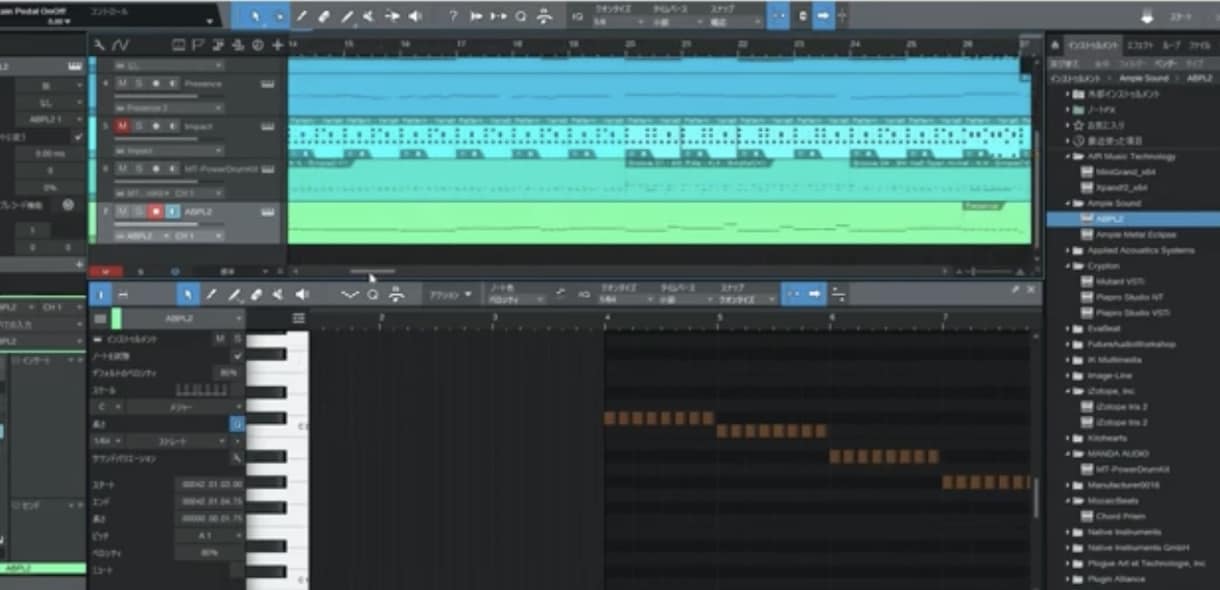Open the Impact instrument output dropdown
The image size is (1220, 590).
point(170,150)
